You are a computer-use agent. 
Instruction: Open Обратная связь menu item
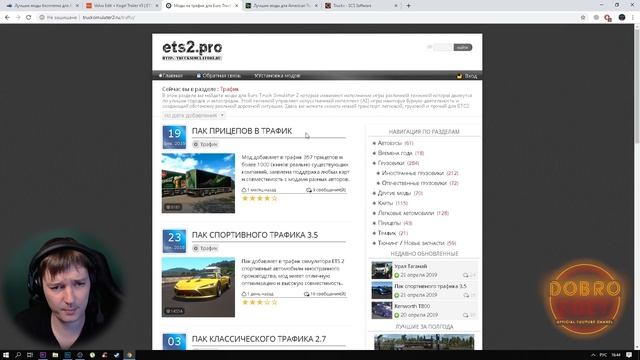tap(219, 76)
